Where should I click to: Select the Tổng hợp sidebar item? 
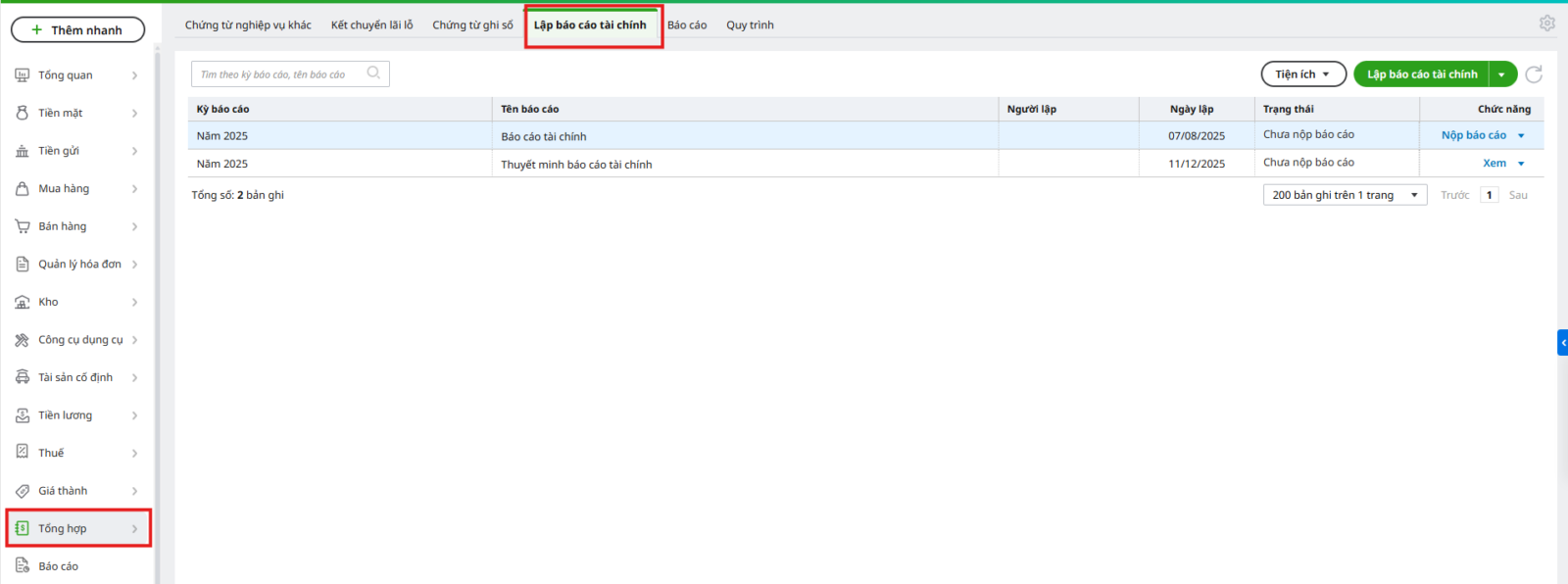tap(63, 528)
